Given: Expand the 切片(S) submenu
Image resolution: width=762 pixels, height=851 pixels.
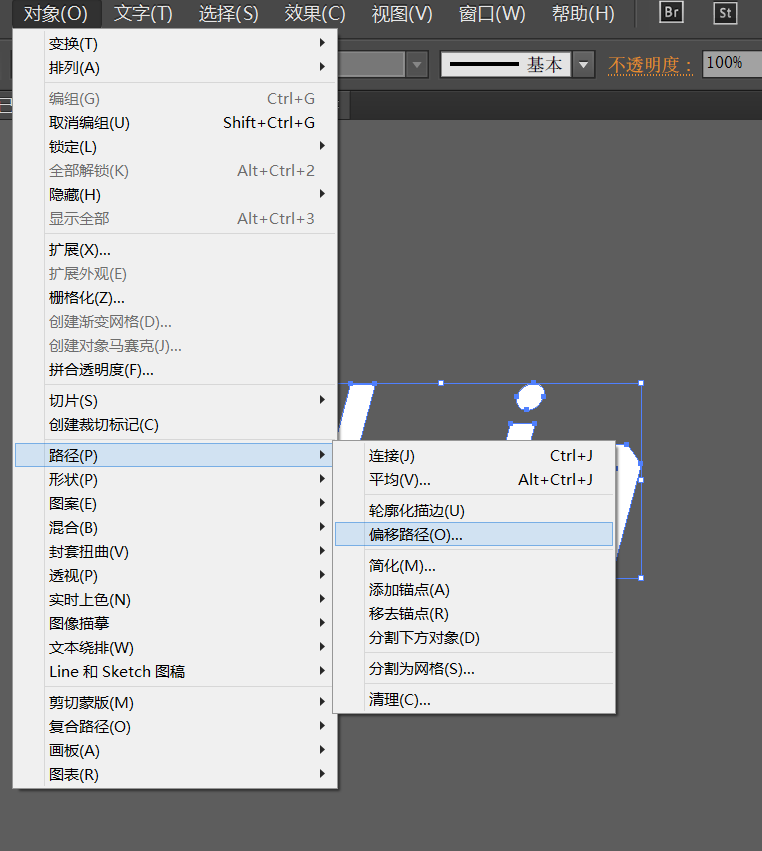Looking at the screenshot, I should pyautogui.click(x=176, y=401).
